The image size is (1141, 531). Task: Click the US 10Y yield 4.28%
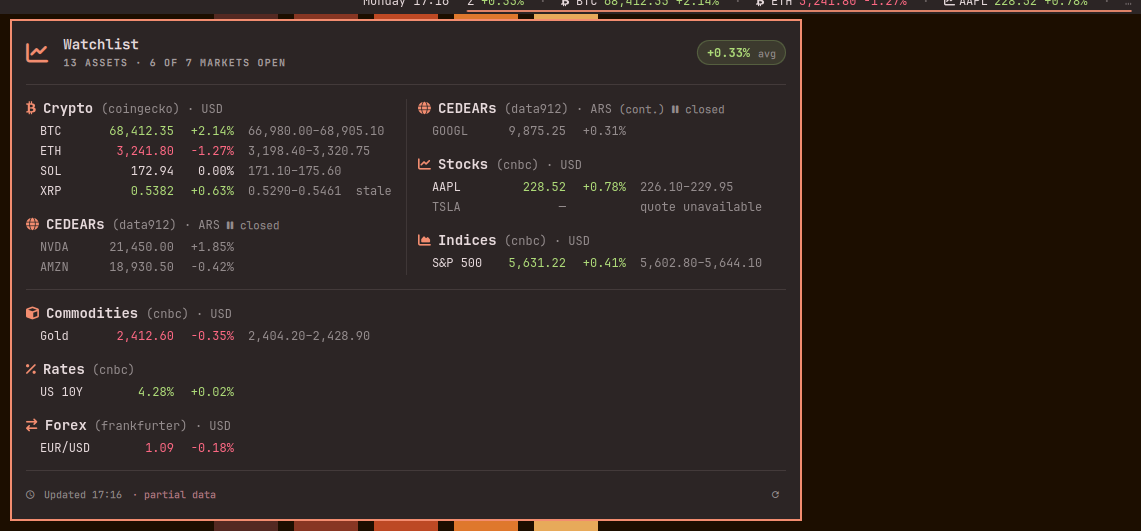[156, 391]
